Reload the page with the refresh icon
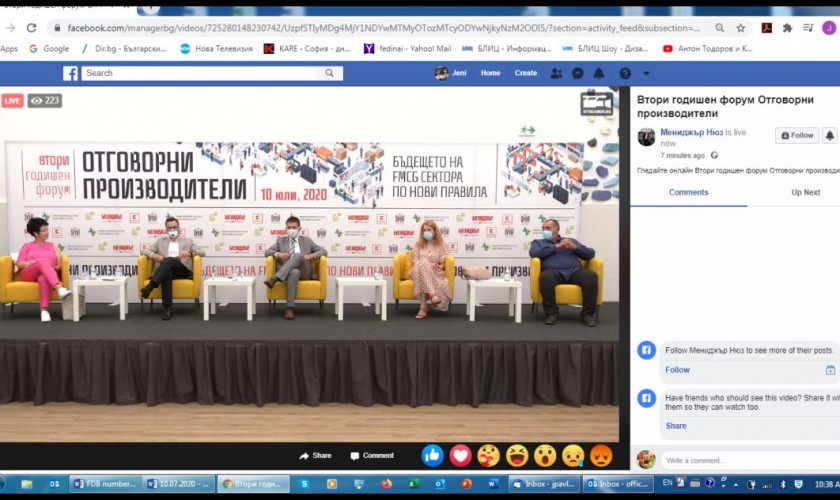Image resolution: width=840 pixels, height=500 pixels. point(32,28)
